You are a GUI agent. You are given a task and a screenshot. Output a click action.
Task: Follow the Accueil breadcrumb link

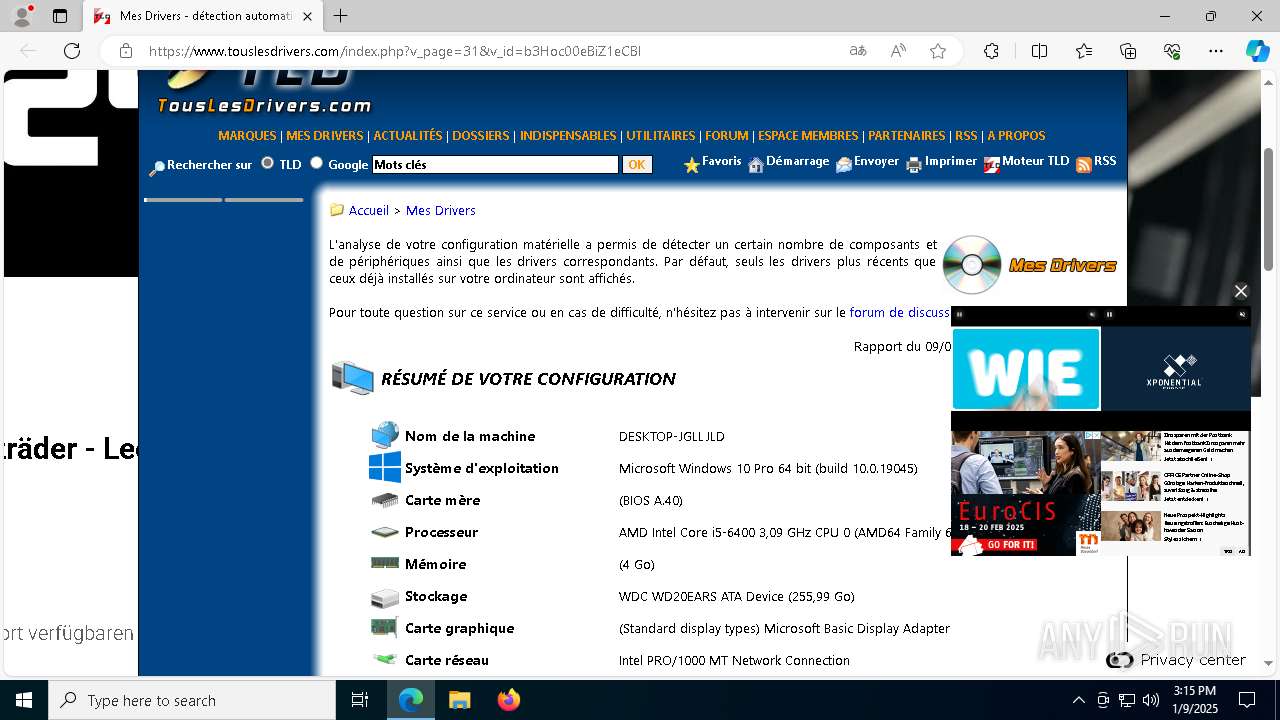tap(369, 210)
